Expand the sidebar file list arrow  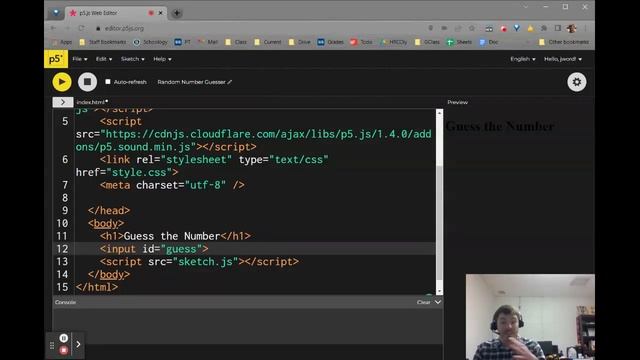point(62,102)
